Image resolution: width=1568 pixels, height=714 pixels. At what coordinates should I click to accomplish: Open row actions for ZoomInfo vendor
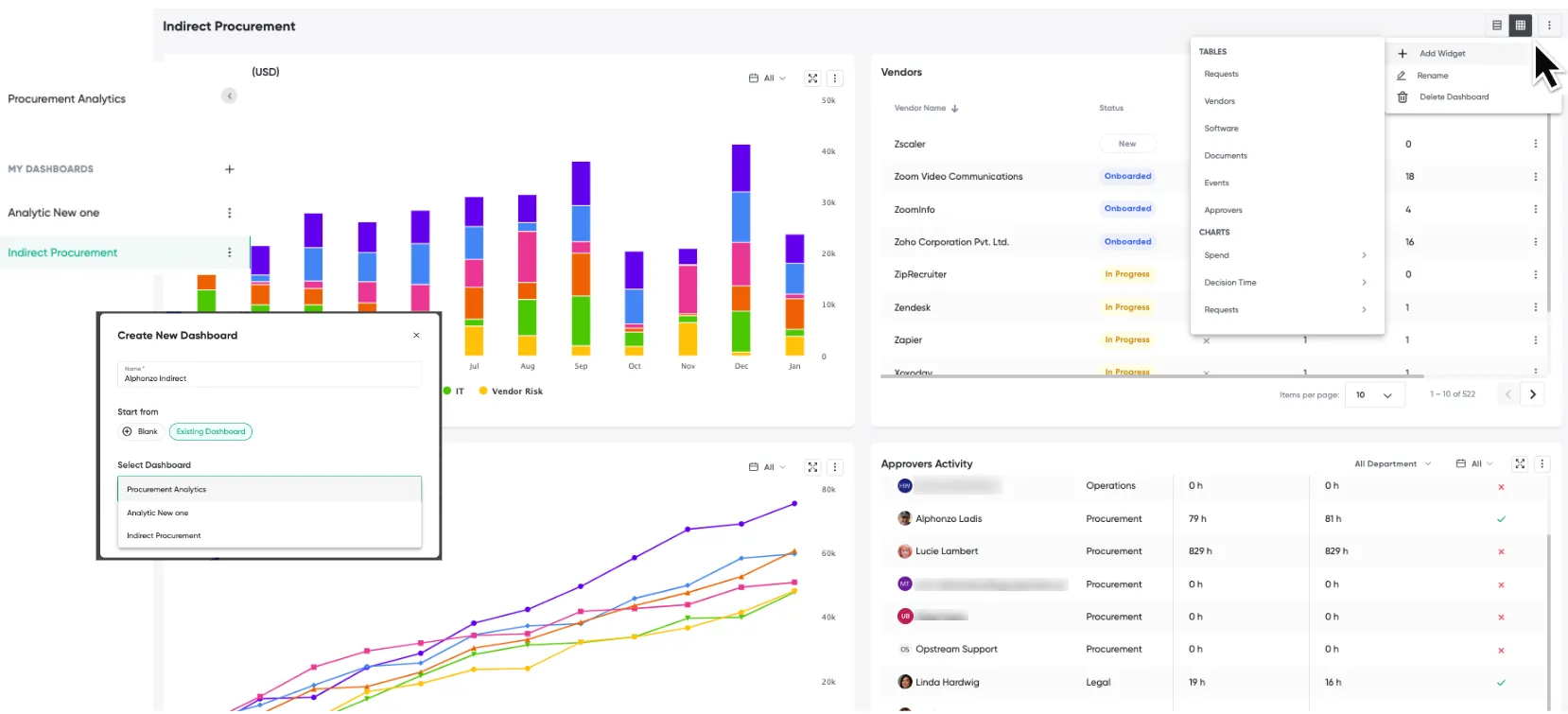(x=1535, y=209)
